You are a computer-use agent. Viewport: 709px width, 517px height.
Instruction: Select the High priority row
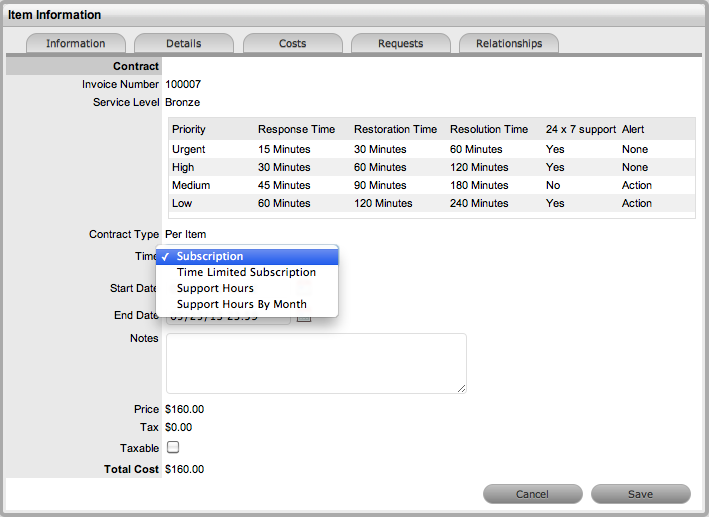432,167
